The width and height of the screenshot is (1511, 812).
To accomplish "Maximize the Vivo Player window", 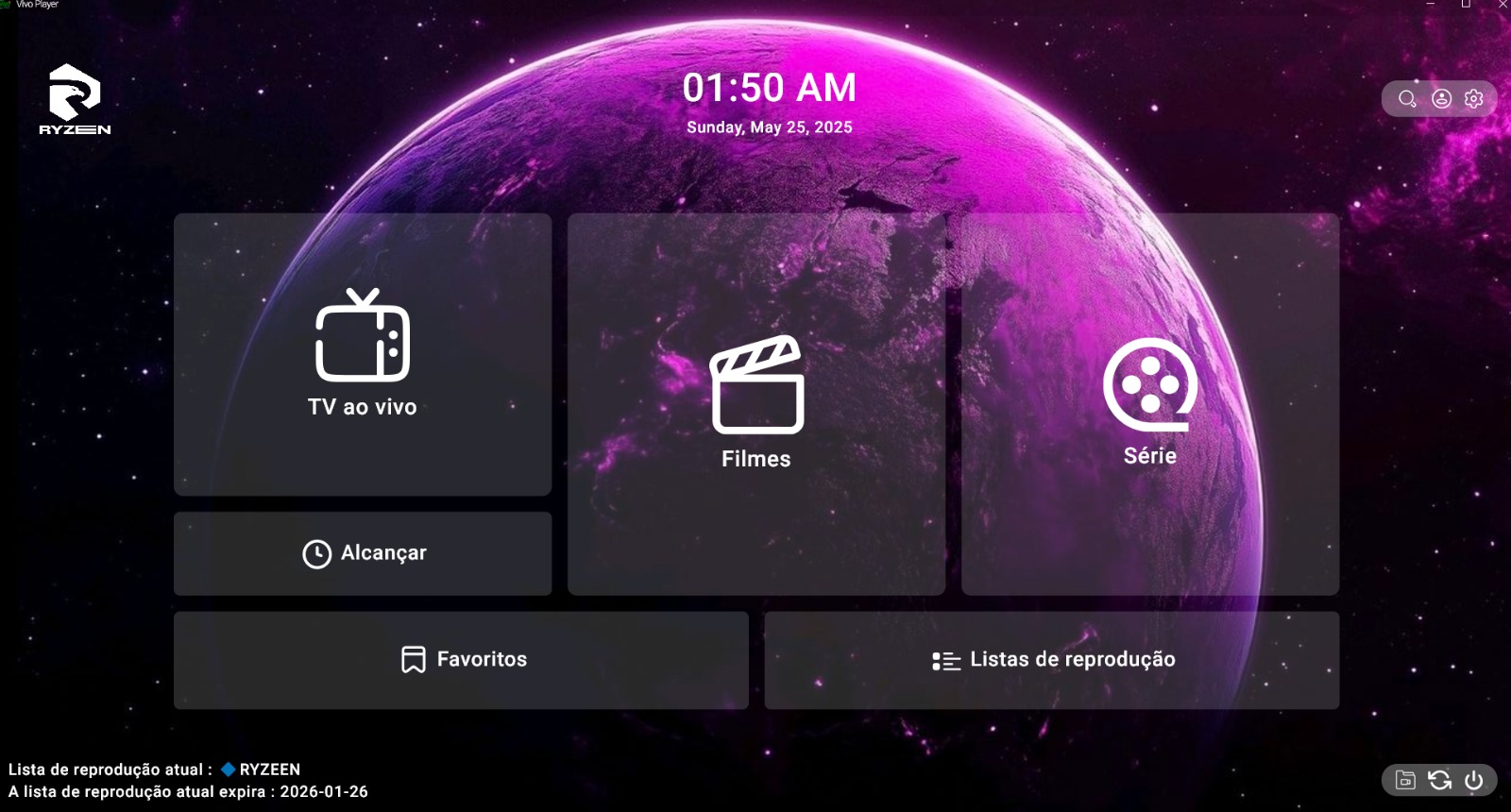I will pos(1466,5).
